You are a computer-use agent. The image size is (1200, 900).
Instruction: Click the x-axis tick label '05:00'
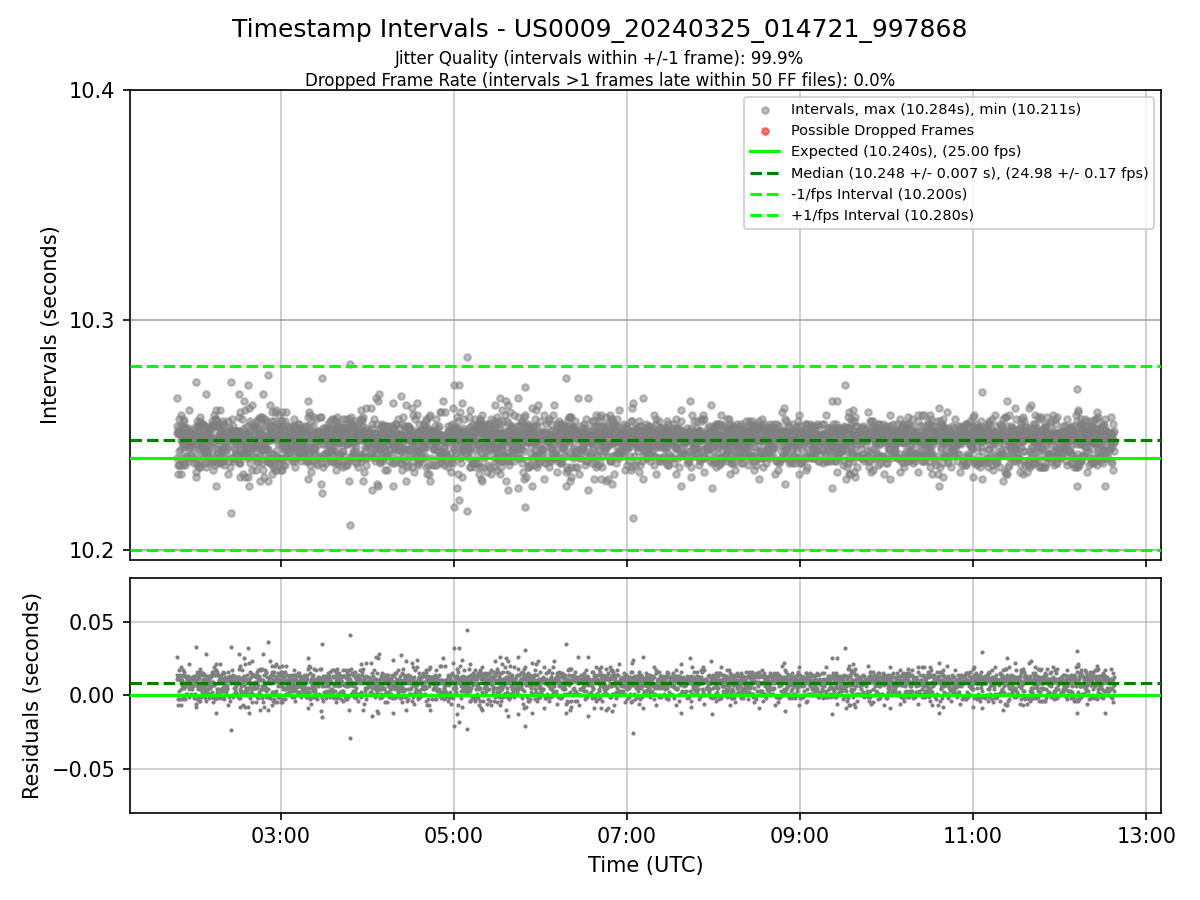[454, 835]
